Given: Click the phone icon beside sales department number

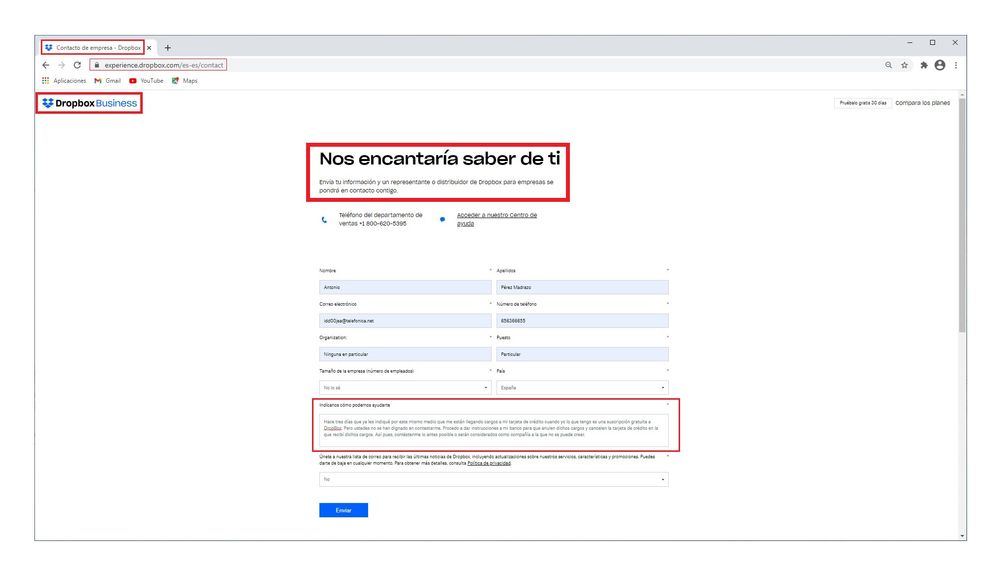Looking at the screenshot, I should 324,220.
